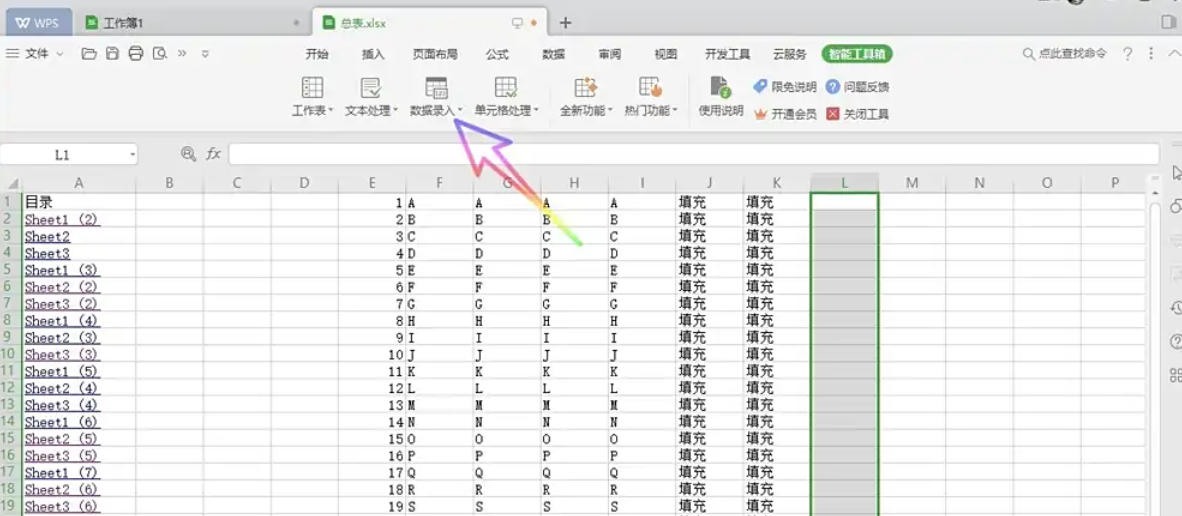Click the 问题反馈 feedback button
This screenshot has width=1182, height=516.
(857, 87)
